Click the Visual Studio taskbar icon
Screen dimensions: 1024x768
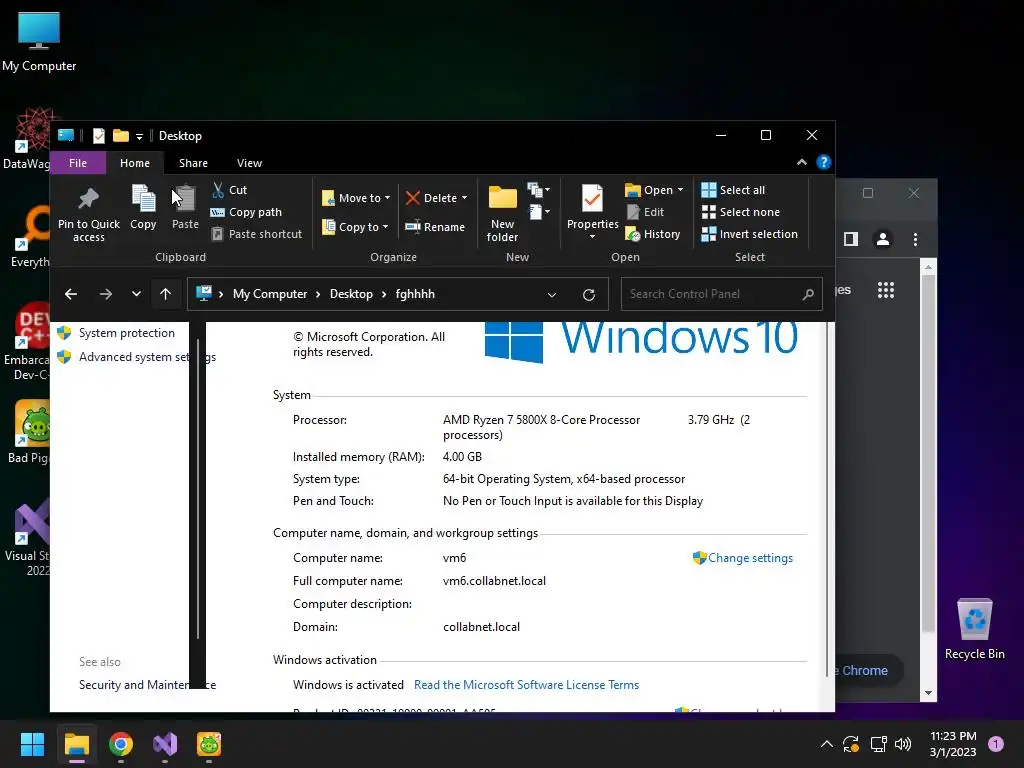[x=165, y=744]
